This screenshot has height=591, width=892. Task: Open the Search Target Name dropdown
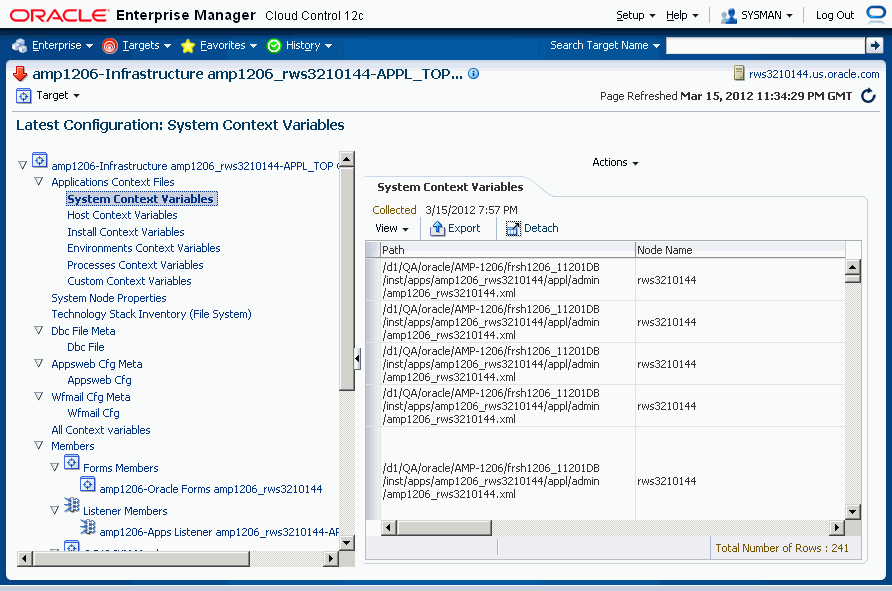coord(605,46)
